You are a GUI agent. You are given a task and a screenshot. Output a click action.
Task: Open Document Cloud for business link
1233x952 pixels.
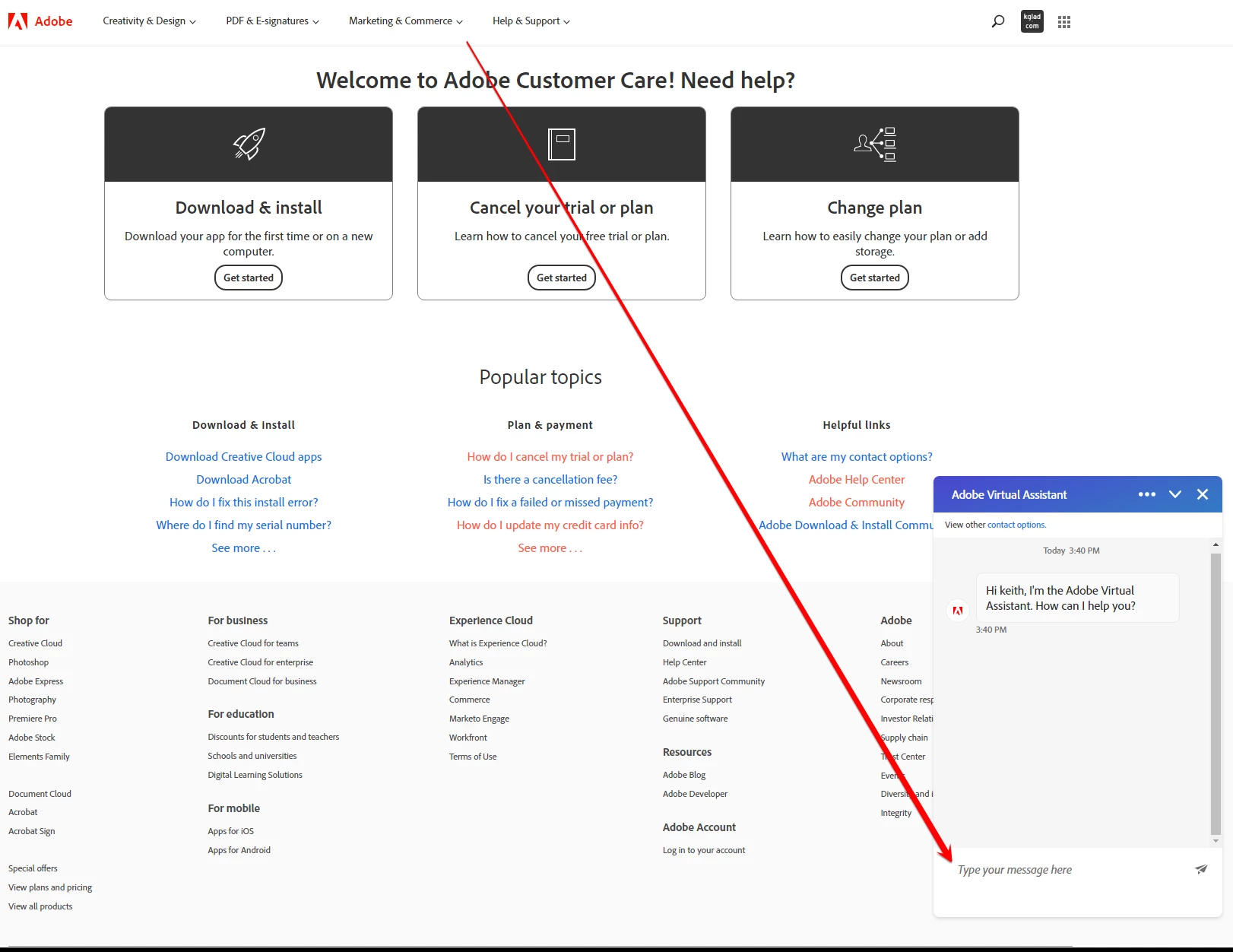(x=262, y=681)
